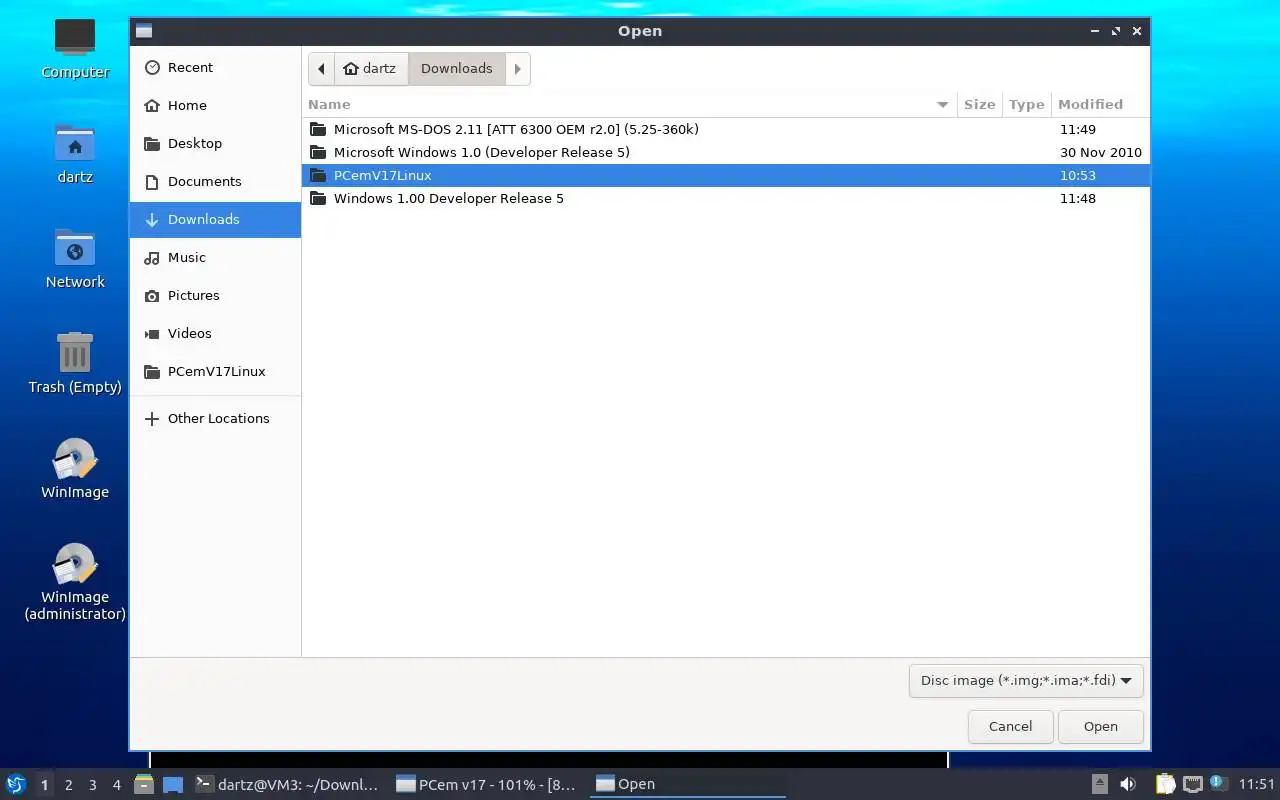Viewport: 1280px width, 800px height.
Task: Sort by Size column header
Action: [979, 104]
